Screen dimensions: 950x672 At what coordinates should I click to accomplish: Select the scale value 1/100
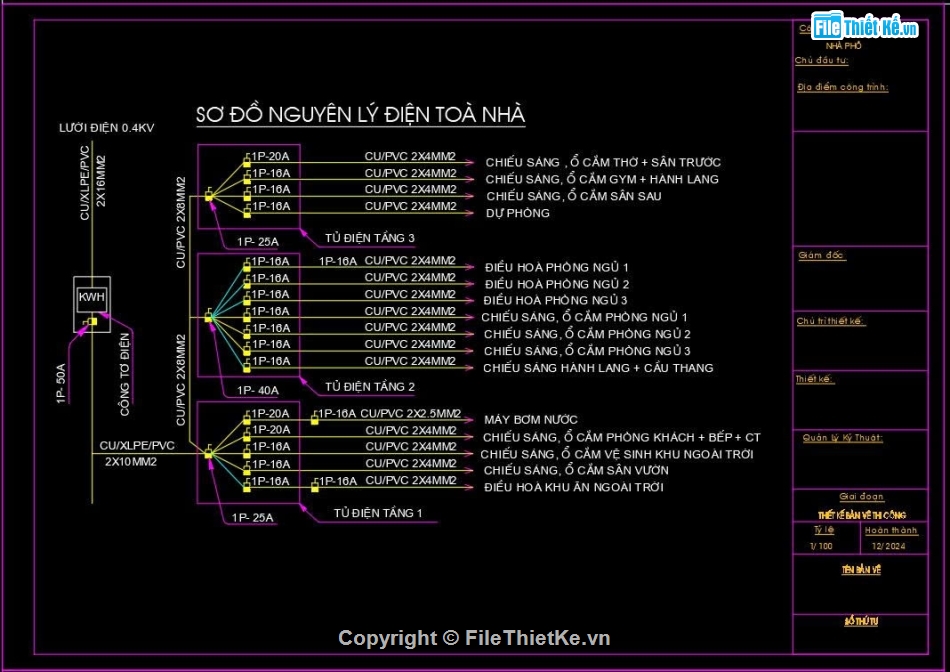pos(821,546)
